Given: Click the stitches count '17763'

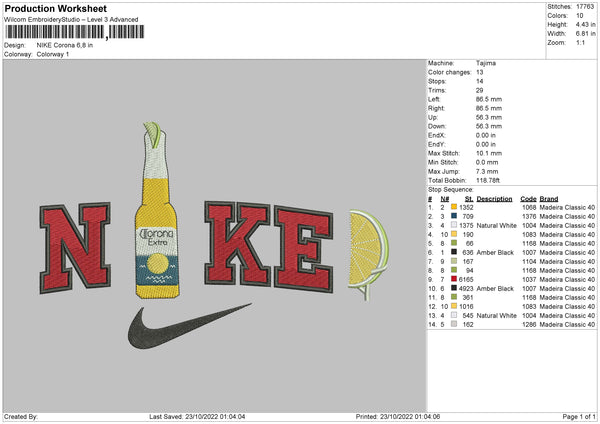Looking at the screenshot, I should [x=585, y=7].
